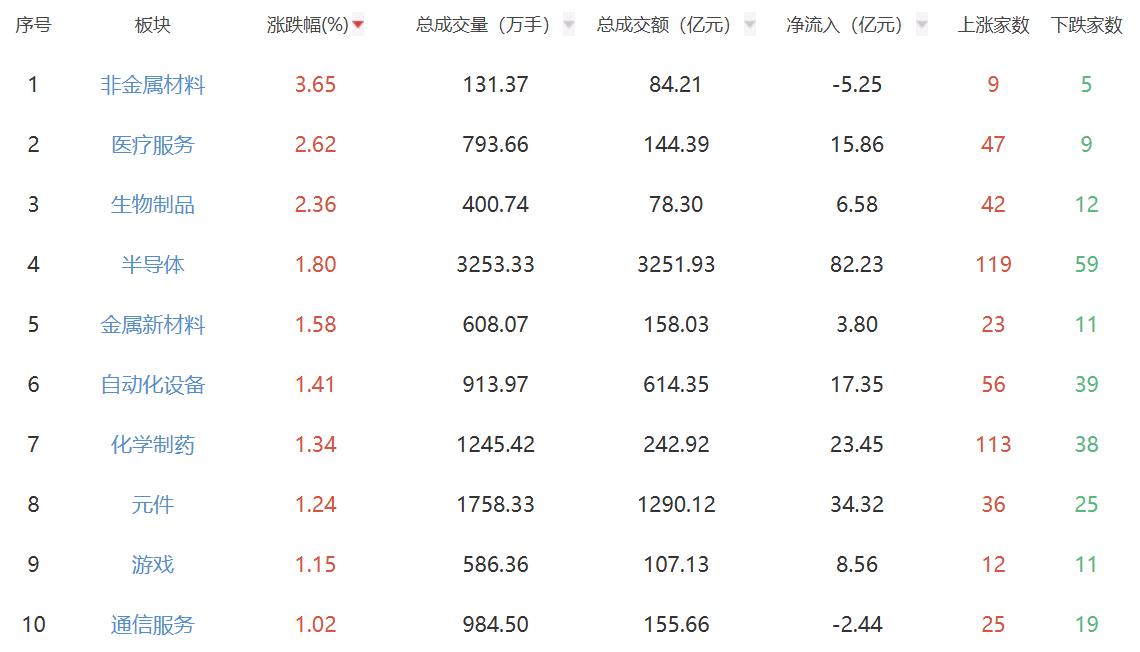The height and width of the screenshot is (652, 1140).
Task: Open the 半导体 sector link
Action: click(153, 265)
